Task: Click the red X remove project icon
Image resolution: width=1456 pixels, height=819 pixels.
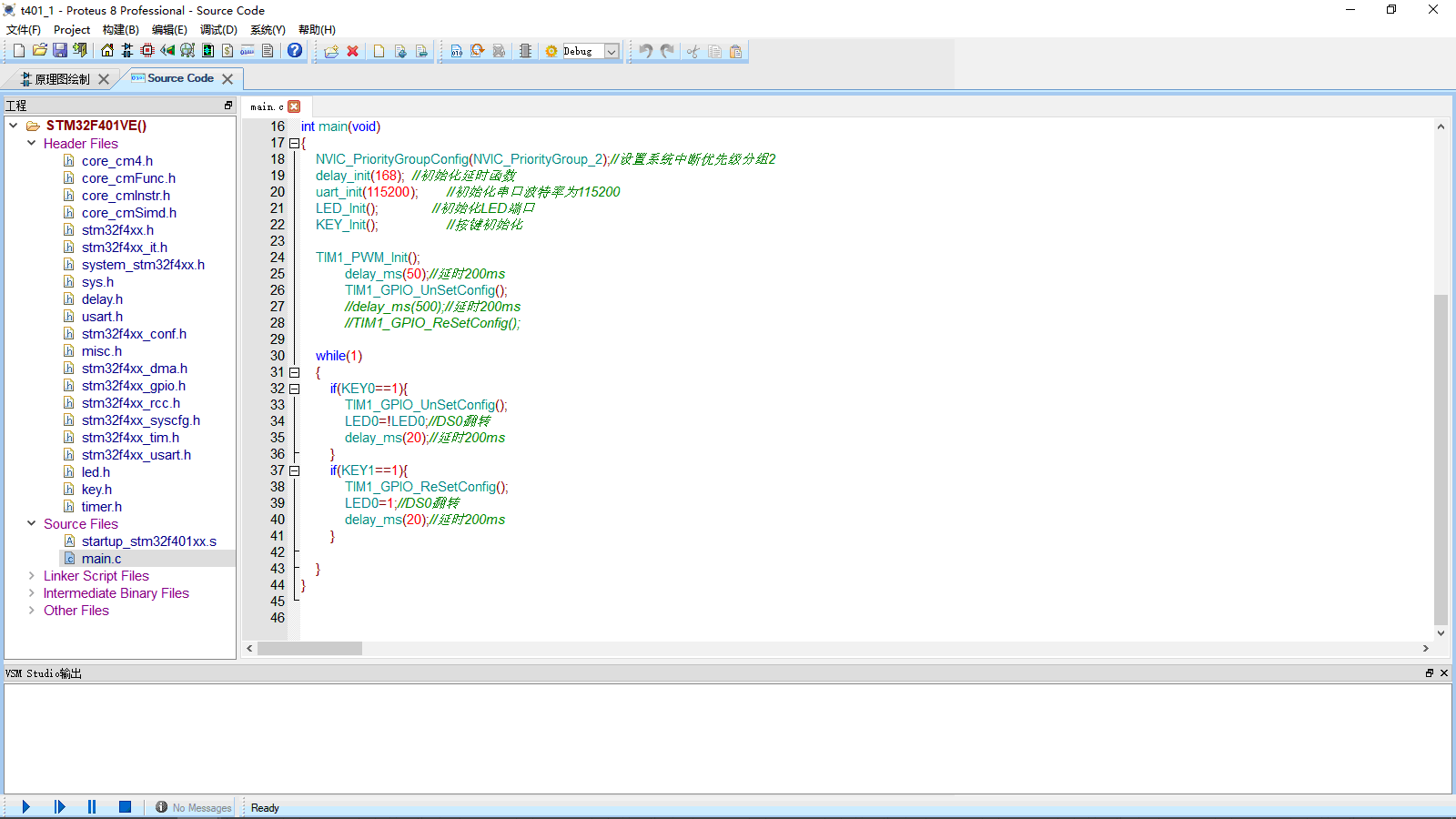Action: point(353,51)
